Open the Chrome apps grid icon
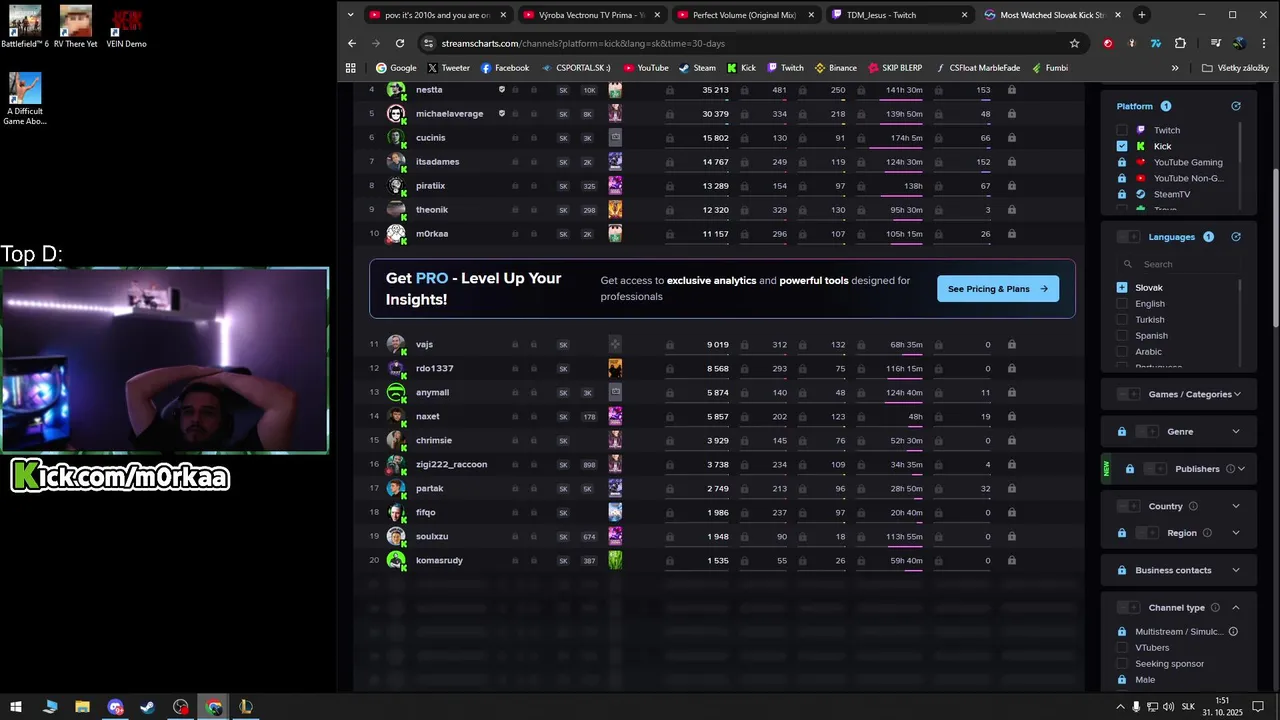The image size is (1280, 720). click(x=350, y=68)
